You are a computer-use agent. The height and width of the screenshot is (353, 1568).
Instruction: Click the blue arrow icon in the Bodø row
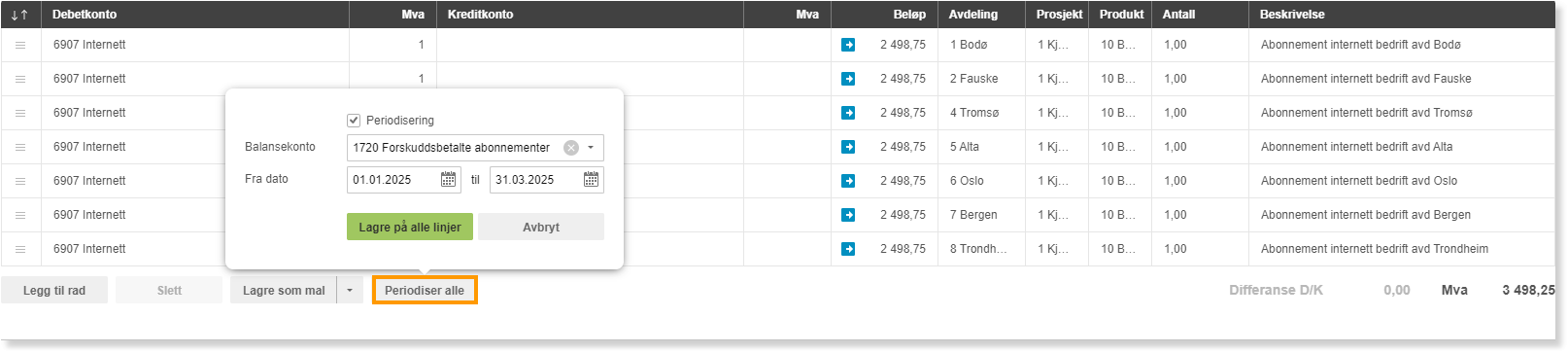[848, 45]
